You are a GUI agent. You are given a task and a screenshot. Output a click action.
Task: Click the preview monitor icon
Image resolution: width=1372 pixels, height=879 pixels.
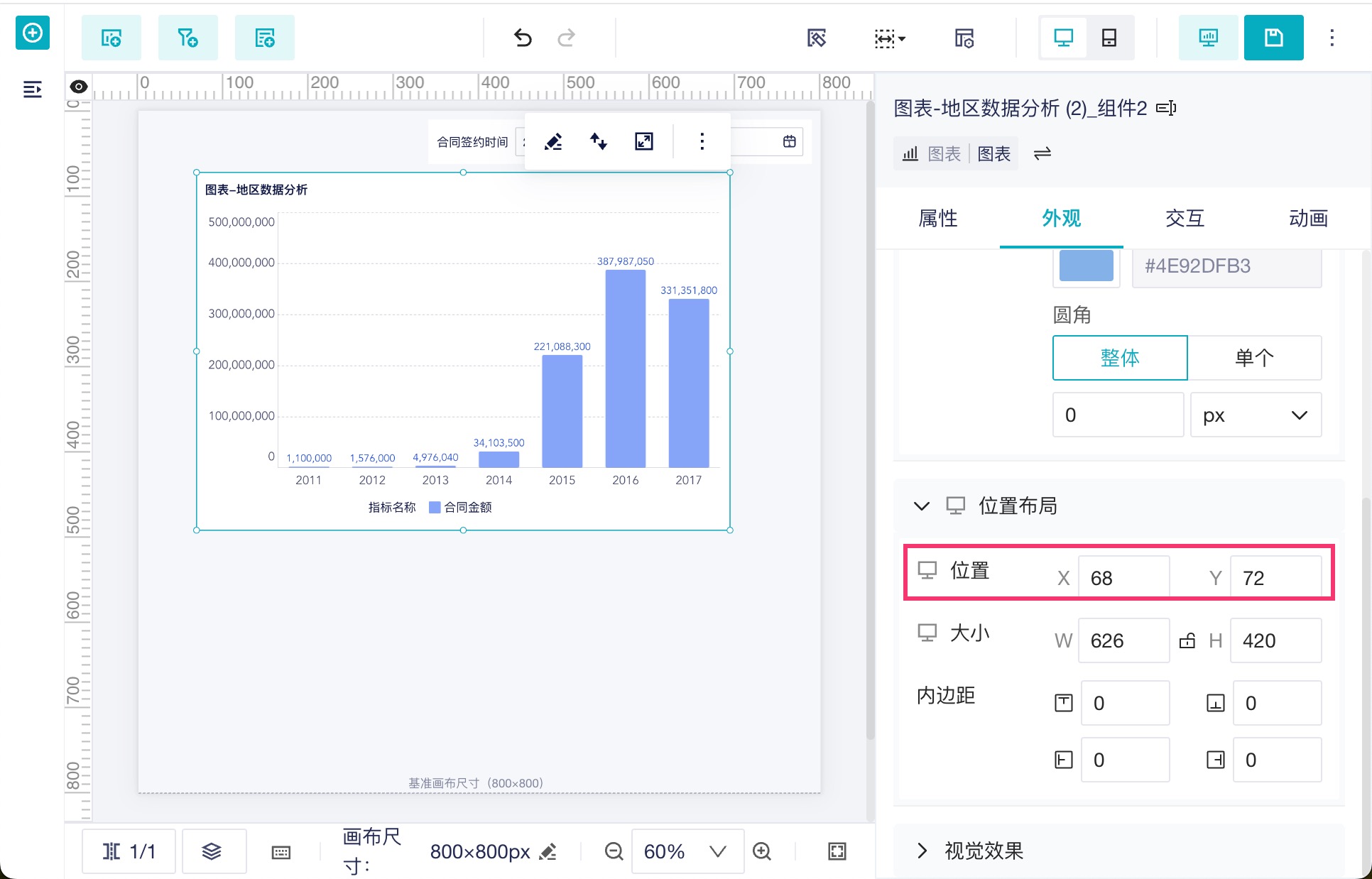(x=1208, y=38)
